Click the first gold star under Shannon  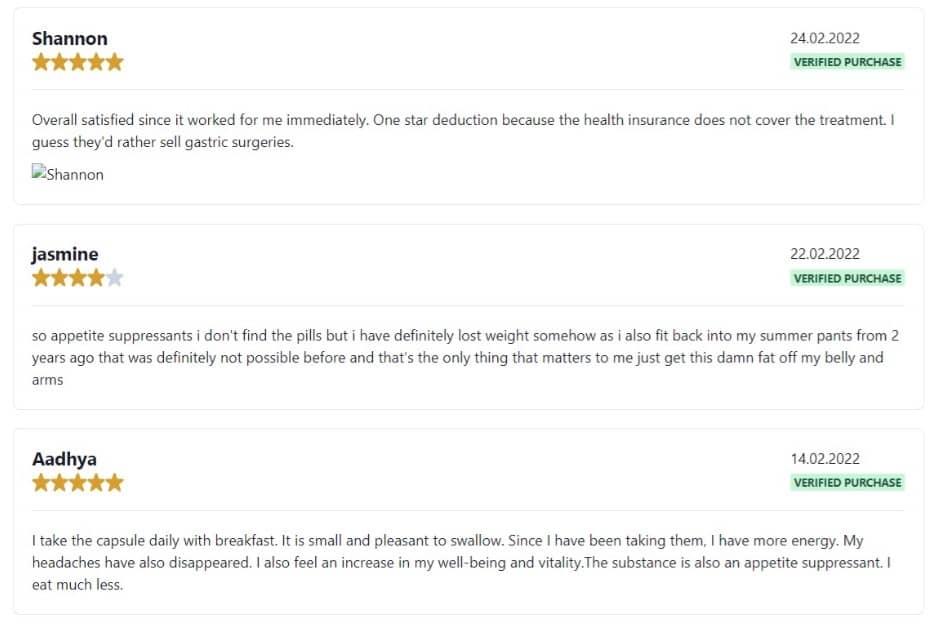41,62
